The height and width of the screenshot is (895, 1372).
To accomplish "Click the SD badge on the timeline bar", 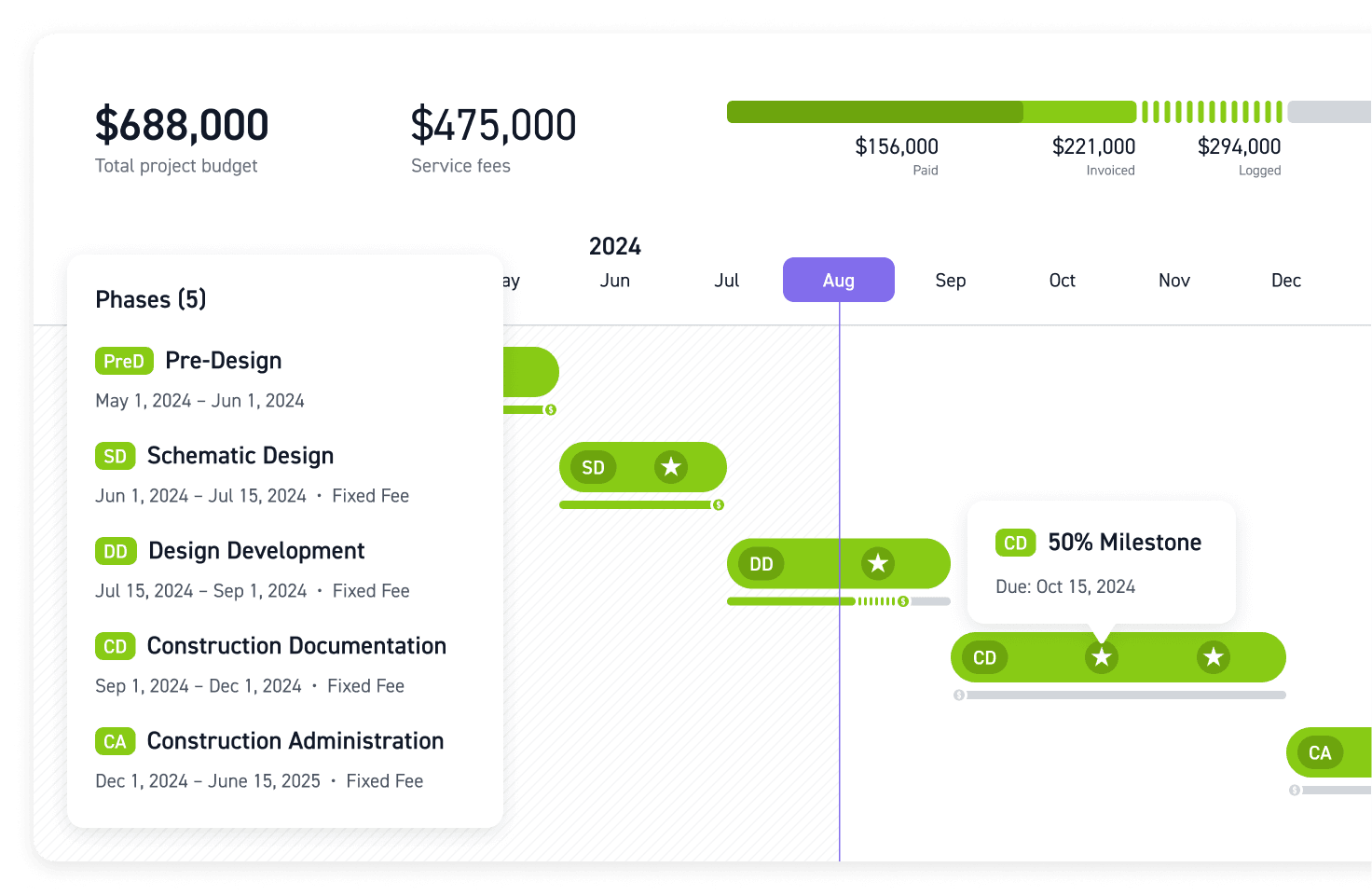I will pyautogui.click(x=593, y=467).
